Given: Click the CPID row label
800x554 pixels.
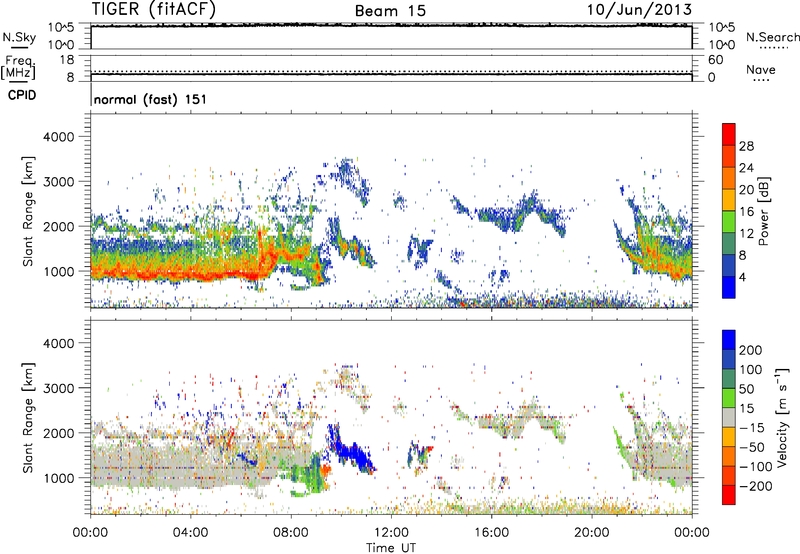Looking at the screenshot, I should tap(22, 95).
